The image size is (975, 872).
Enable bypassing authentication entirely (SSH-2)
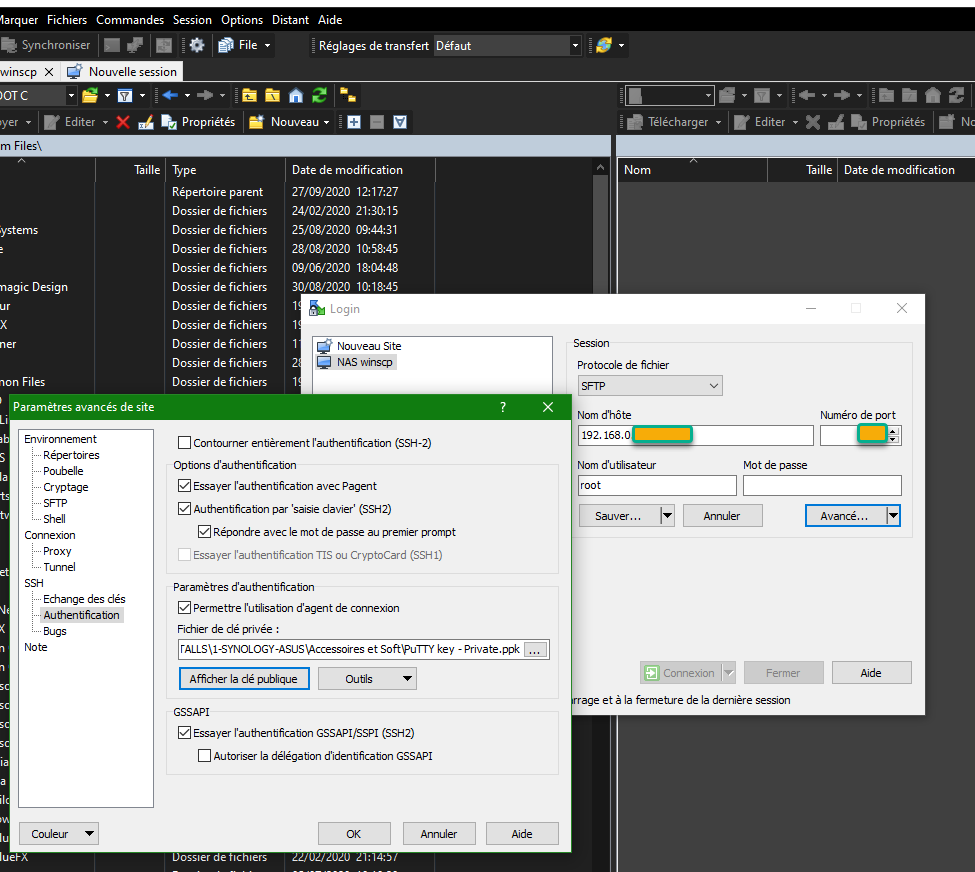click(x=184, y=443)
